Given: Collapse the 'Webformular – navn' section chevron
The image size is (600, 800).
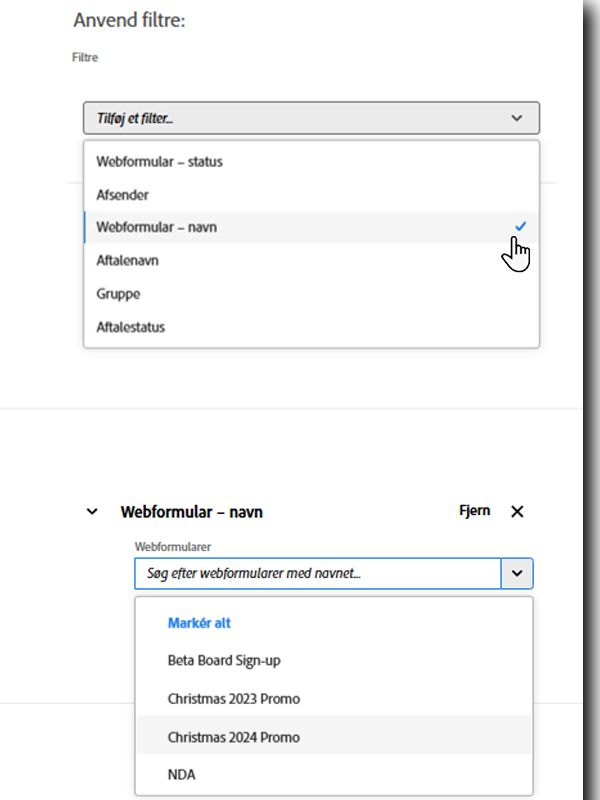Looking at the screenshot, I should click(92, 511).
